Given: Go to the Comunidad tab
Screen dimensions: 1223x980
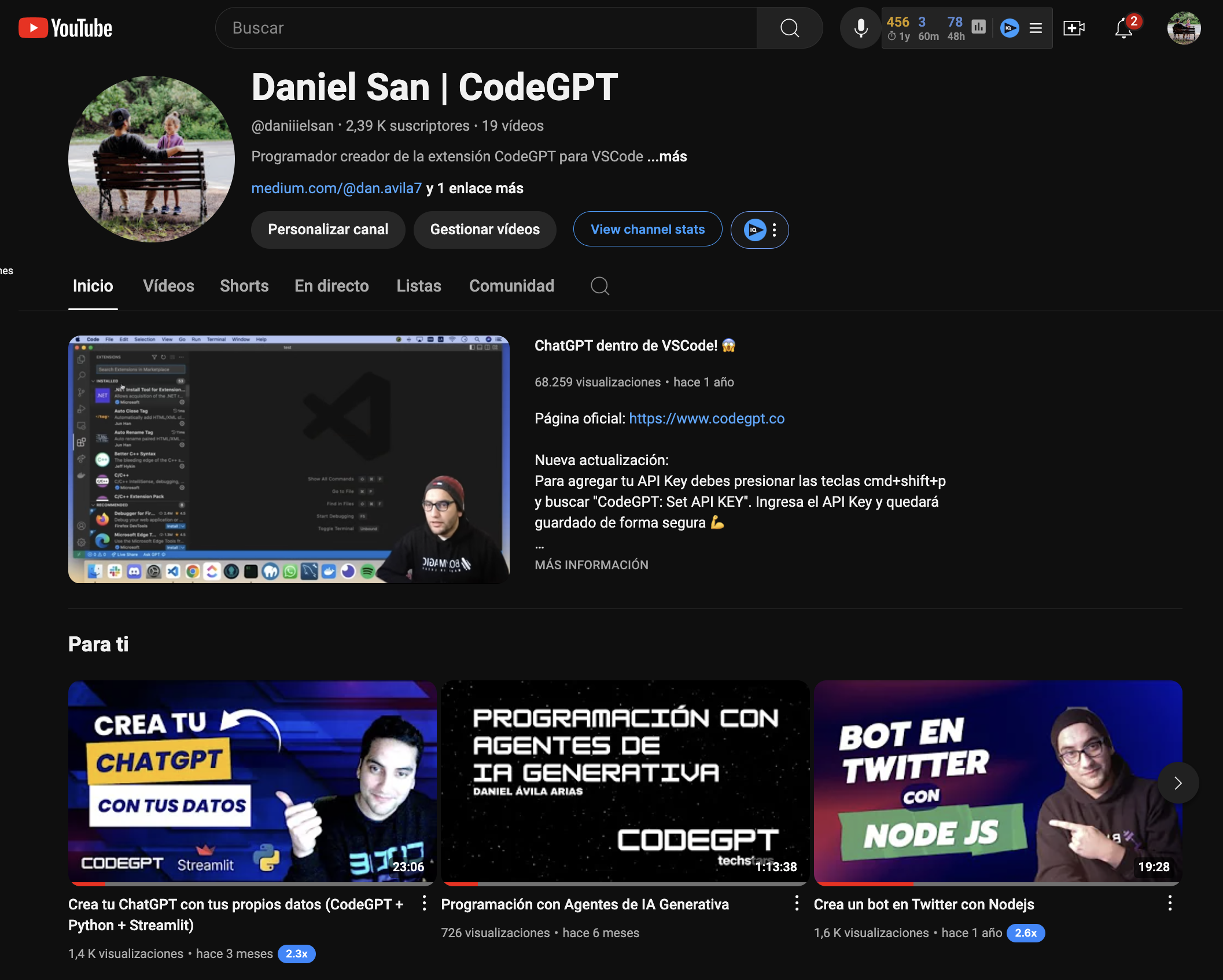Looking at the screenshot, I should coord(511,286).
